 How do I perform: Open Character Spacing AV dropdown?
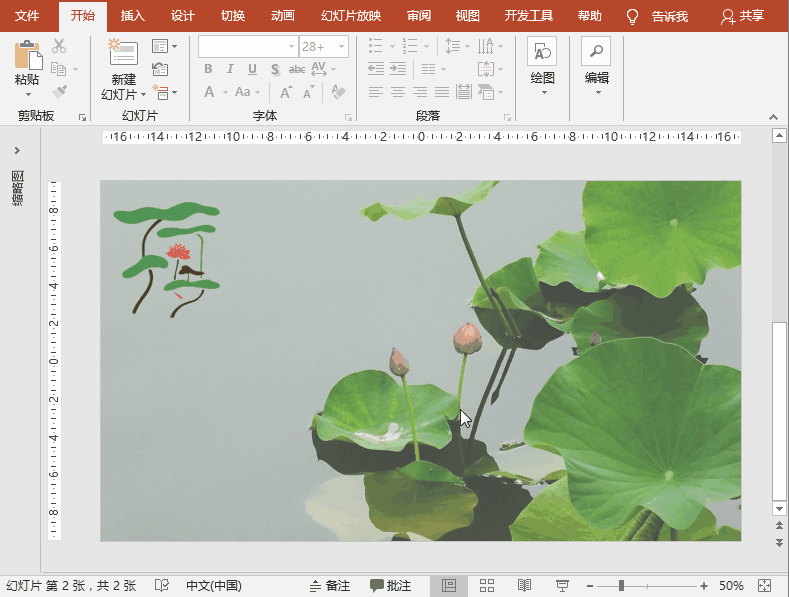click(x=323, y=69)
